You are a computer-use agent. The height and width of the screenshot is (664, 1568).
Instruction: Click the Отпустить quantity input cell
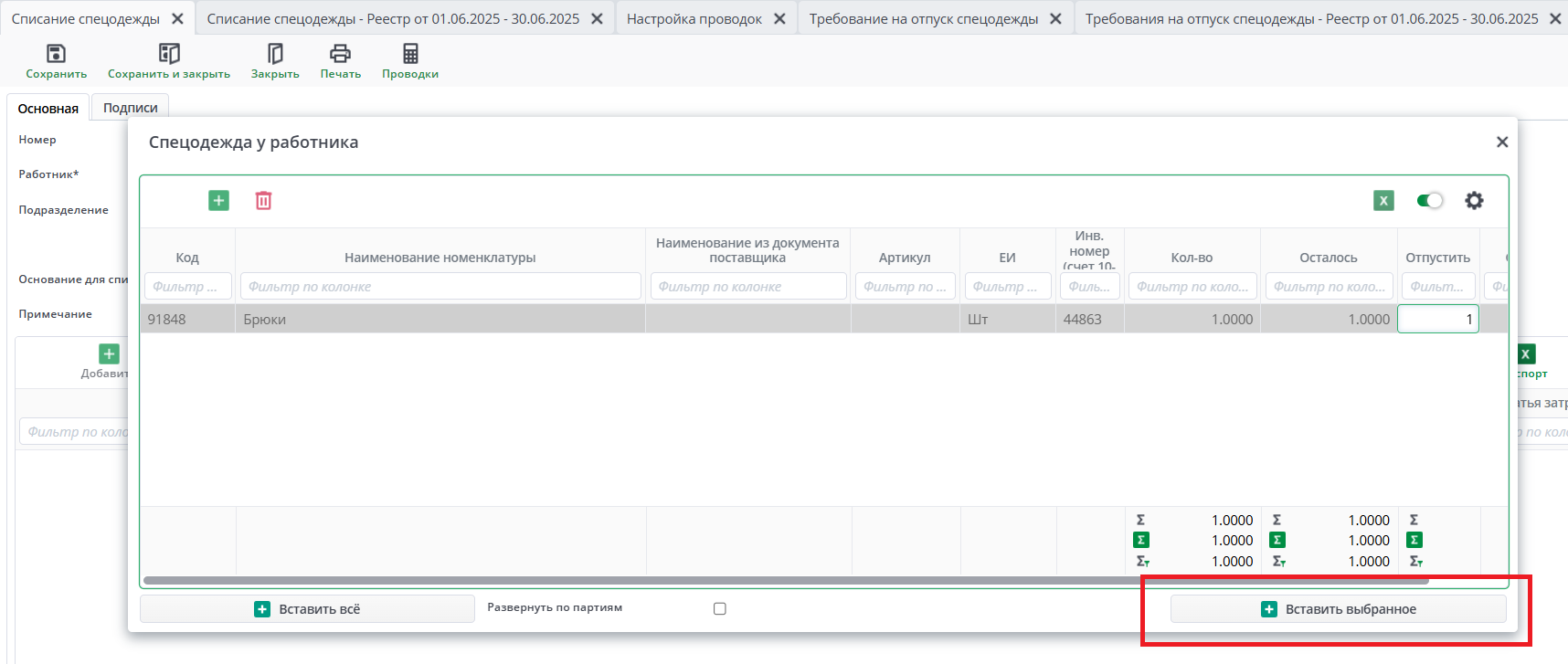[x=1437, y=319]
